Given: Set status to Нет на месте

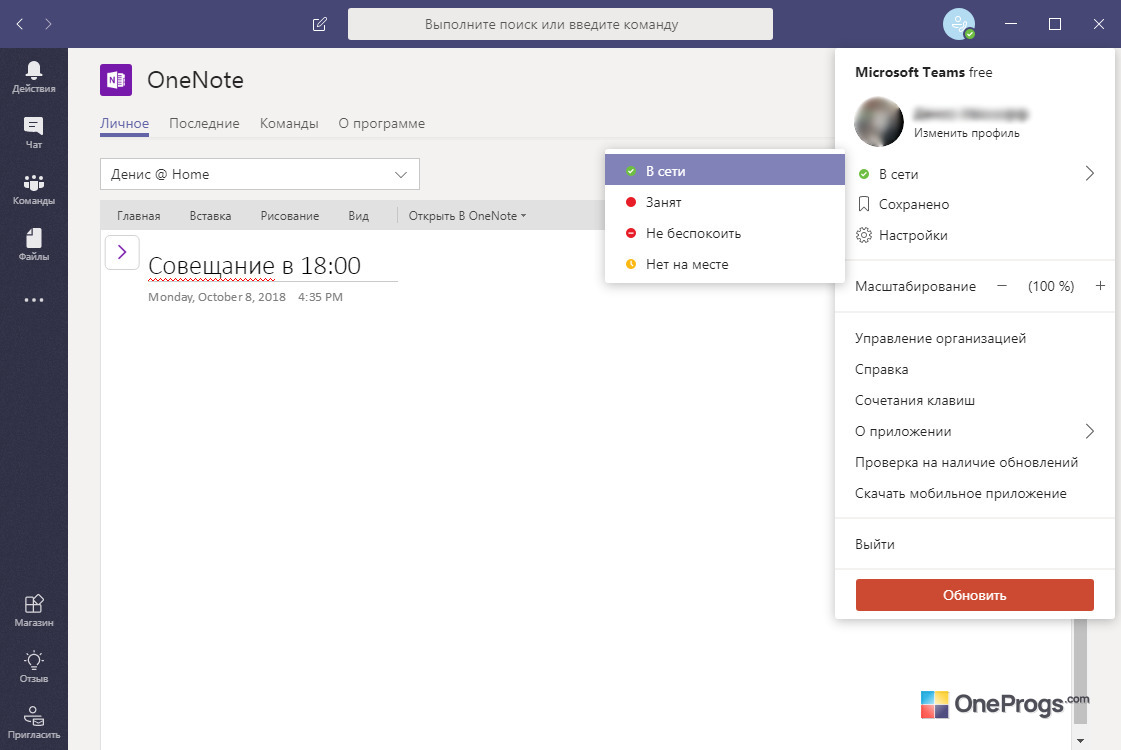Looking at the screenshot, I should point(725,265).
